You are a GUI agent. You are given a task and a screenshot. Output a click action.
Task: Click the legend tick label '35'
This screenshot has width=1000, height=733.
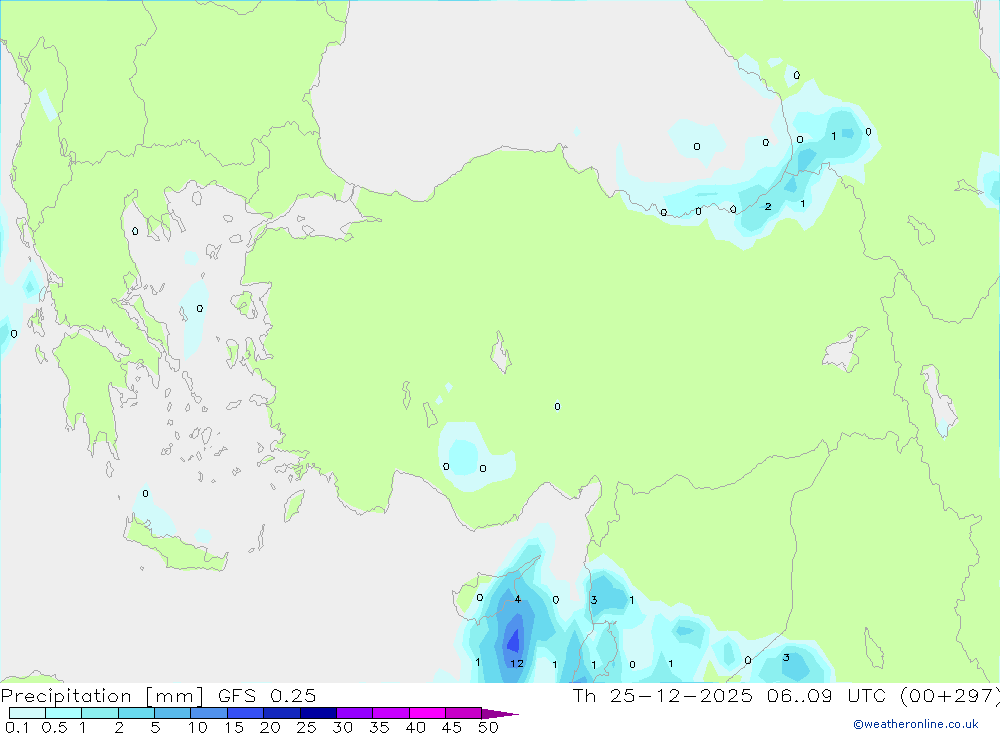pos(379,727)
